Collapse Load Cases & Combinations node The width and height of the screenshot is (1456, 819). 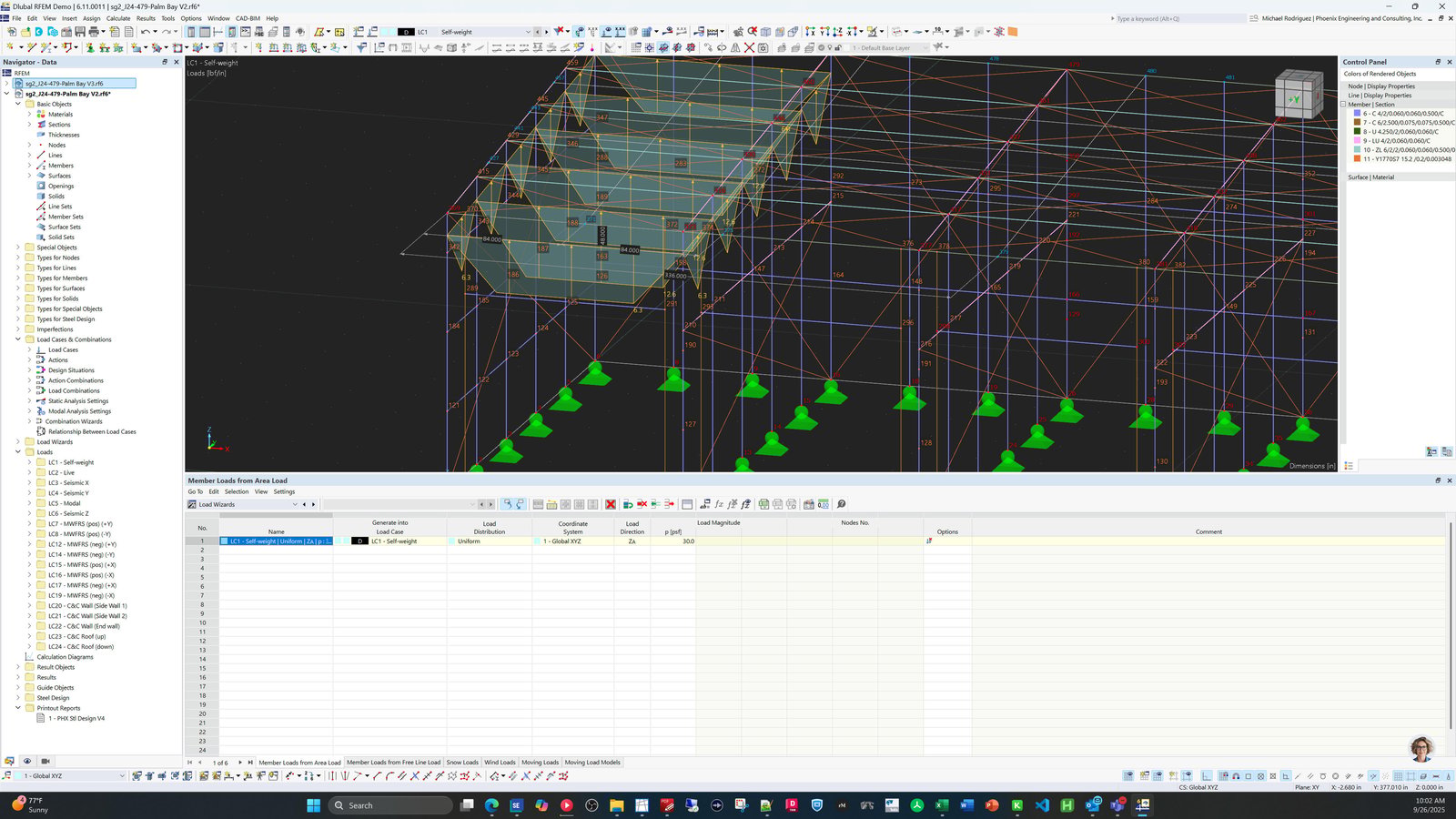point(18,339)
